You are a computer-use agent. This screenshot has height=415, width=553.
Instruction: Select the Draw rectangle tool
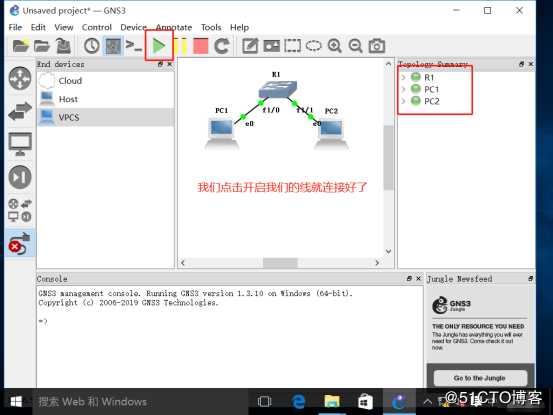(x=292, y=46)
